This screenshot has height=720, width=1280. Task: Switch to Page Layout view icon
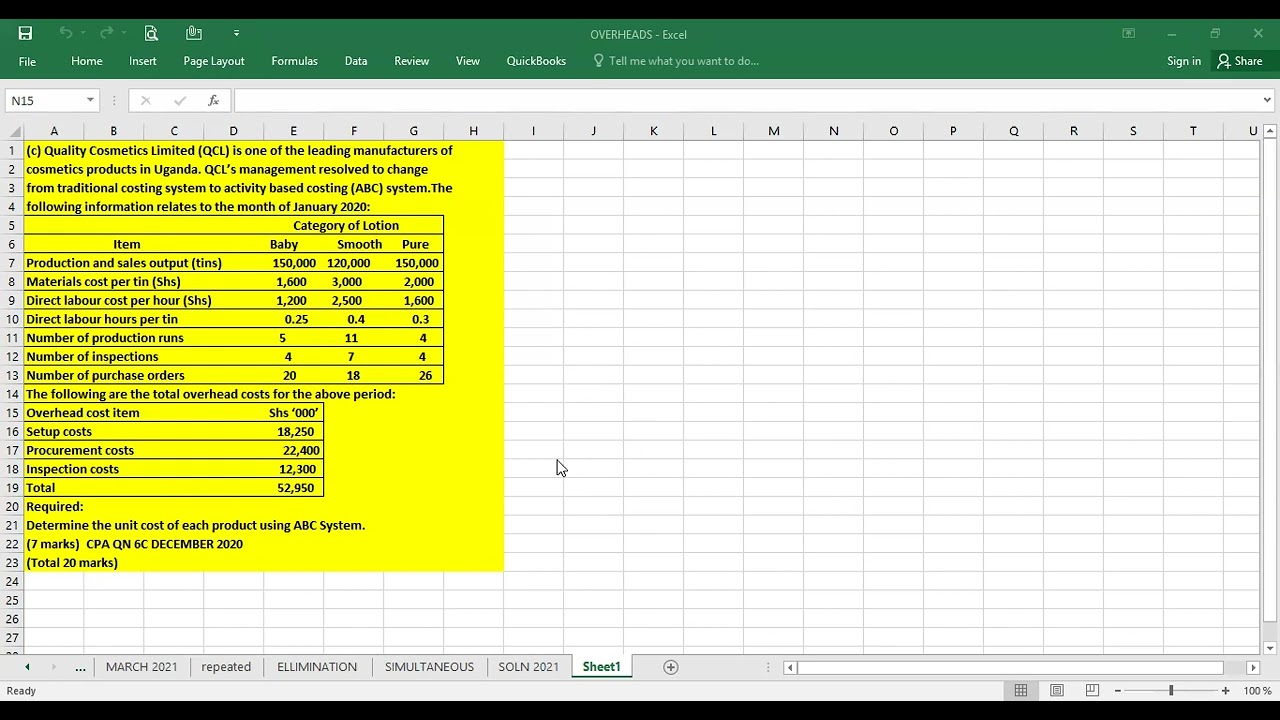point(1057,690)
